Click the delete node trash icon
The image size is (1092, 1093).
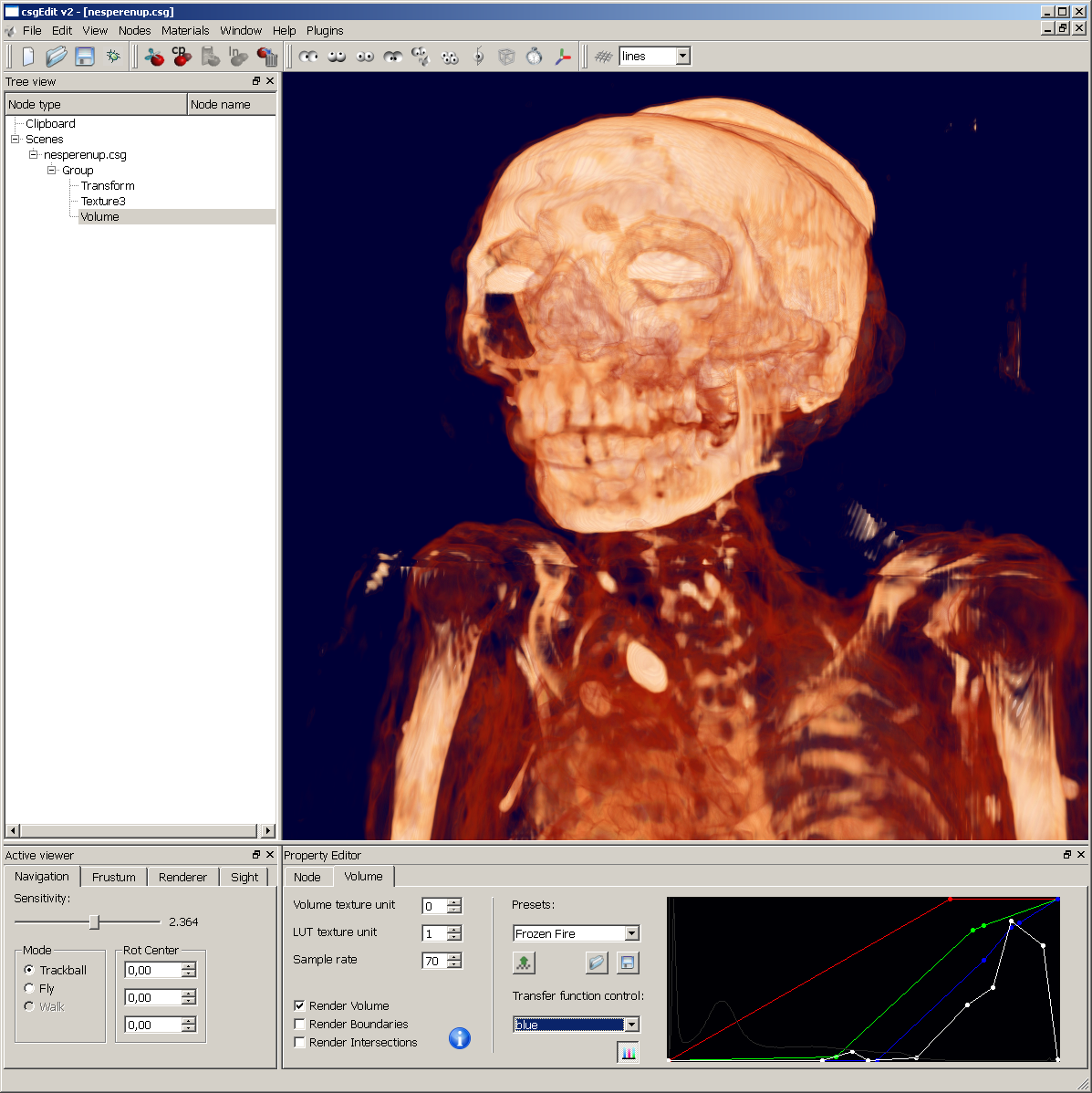coord(266,57)
